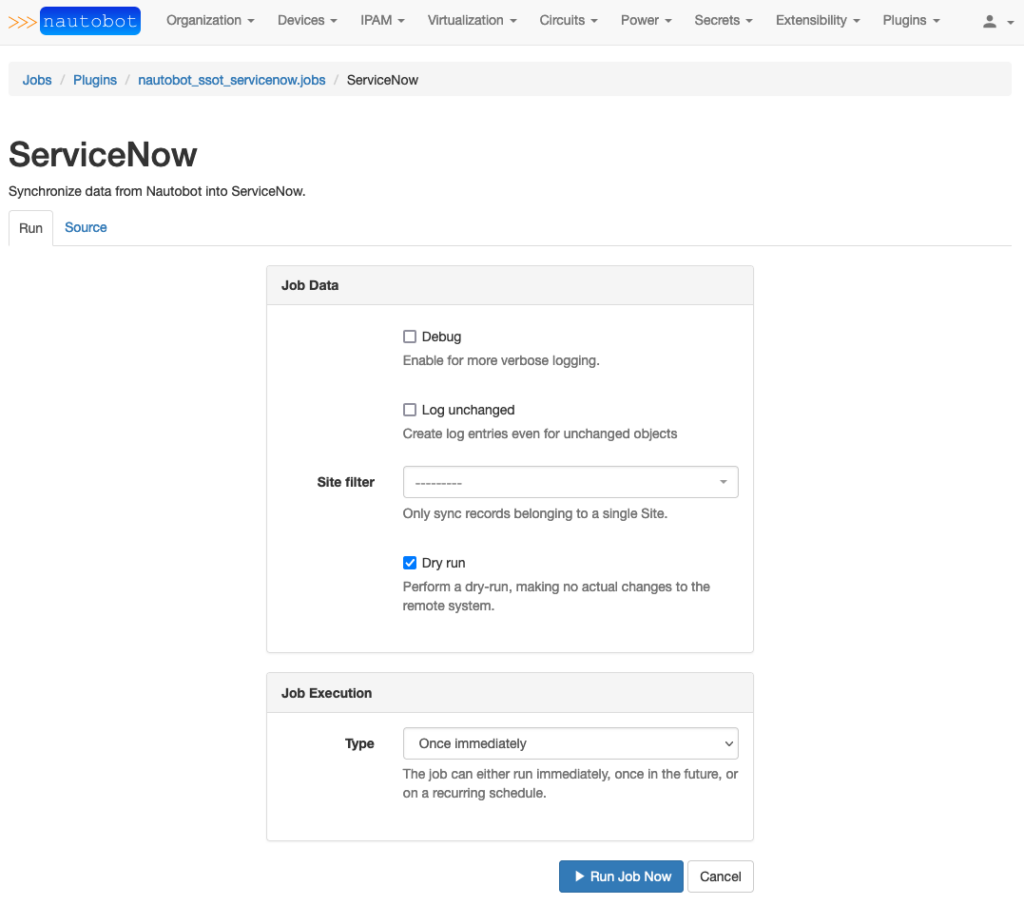Open the Extensibility menu
The width and height of the screenshot is (1024, 905).
(x=818, y=20)
